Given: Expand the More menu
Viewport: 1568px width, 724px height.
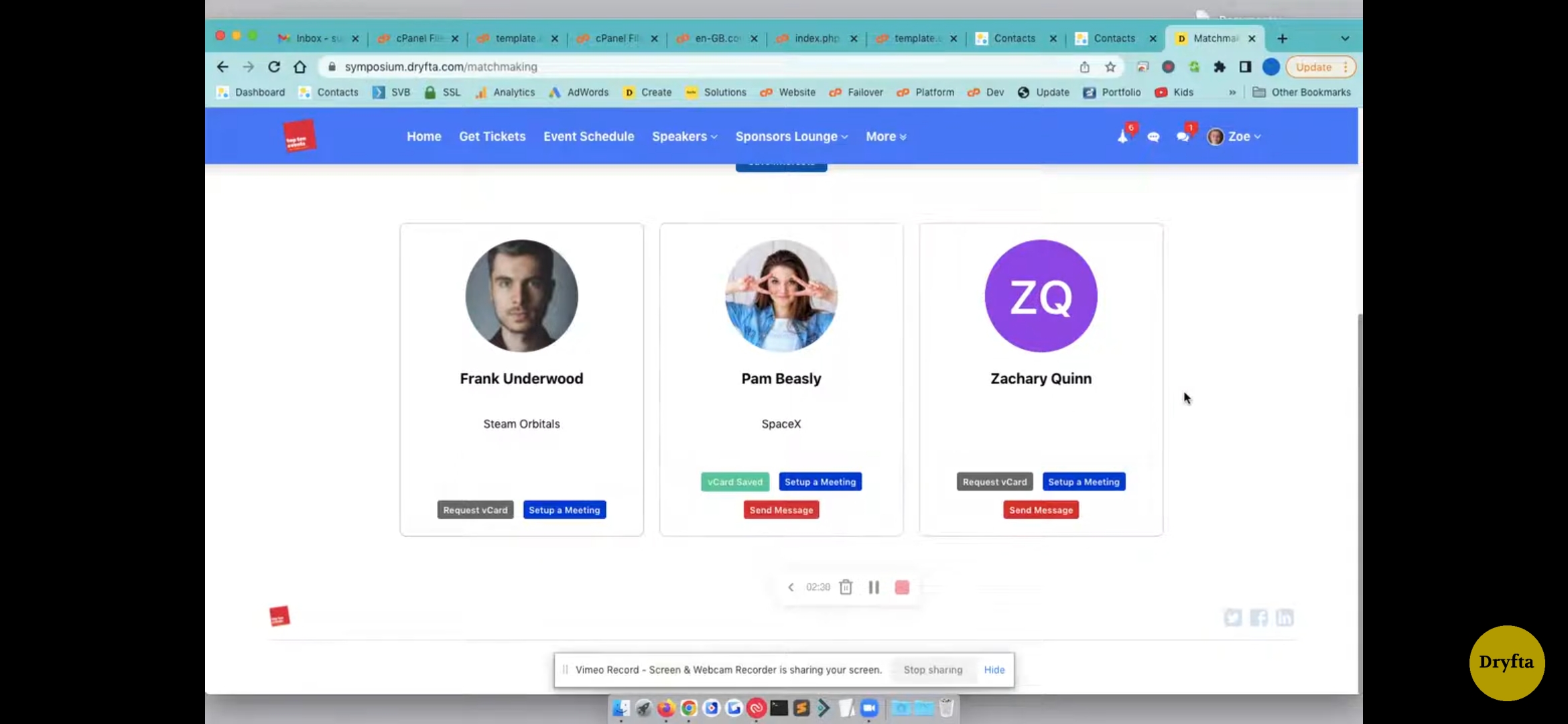Looking at the screenshot, I should pos(886,136).
